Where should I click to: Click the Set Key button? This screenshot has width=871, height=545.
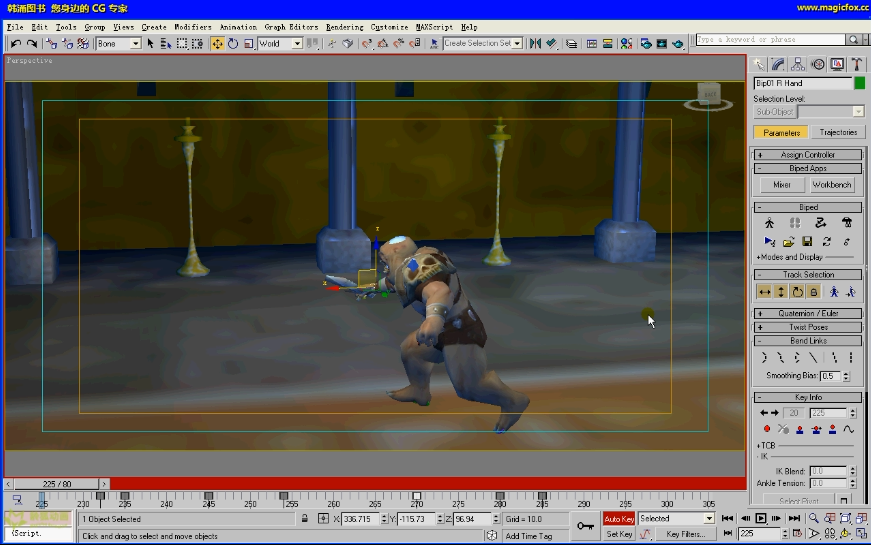[619, 534]
